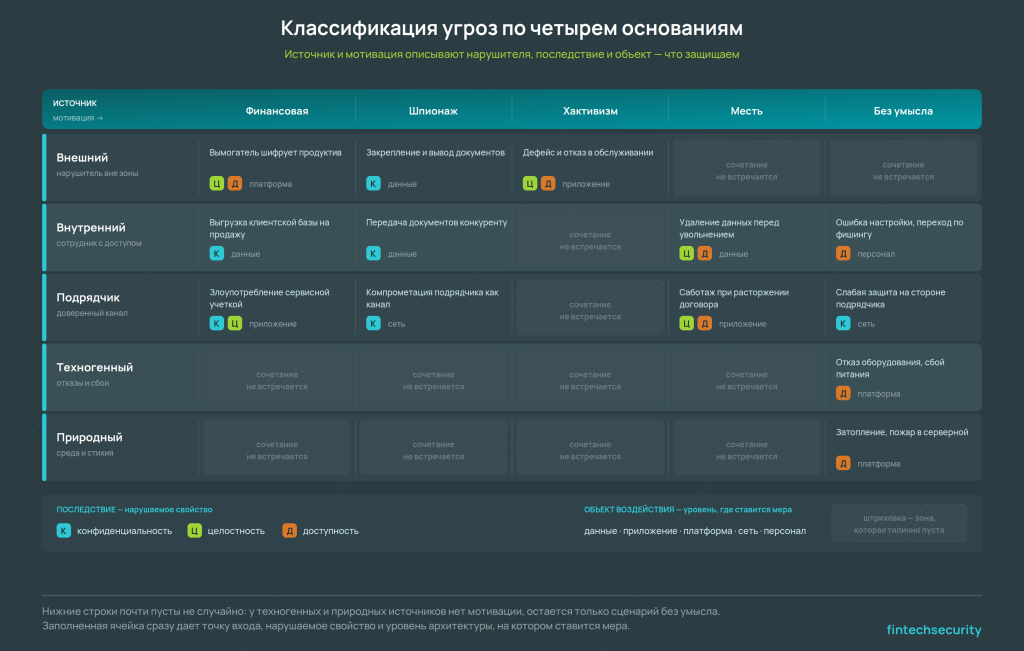The image size is (1024, 651).
Task: Click the 'Техногенный' row heading
Action: pyautogui.click(x=95, y=367)
